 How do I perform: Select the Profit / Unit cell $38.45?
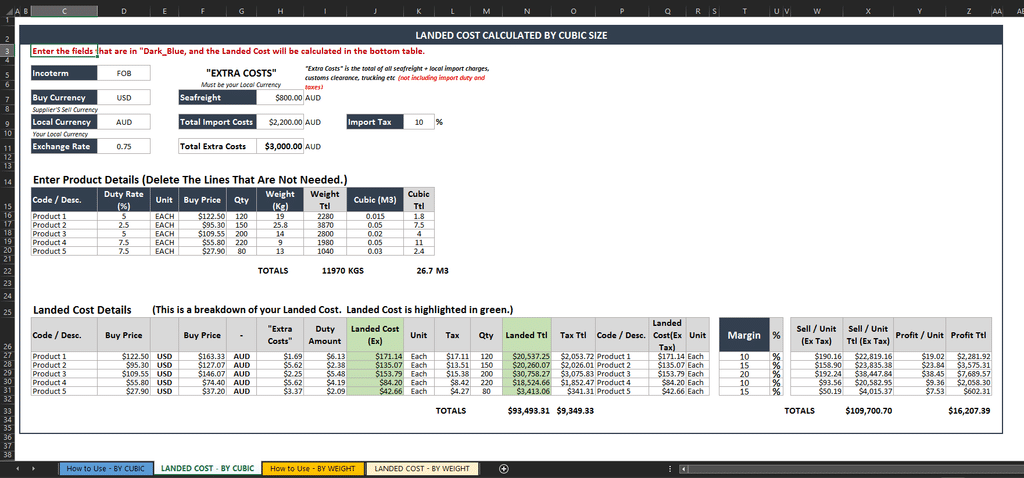click(920, 374)
